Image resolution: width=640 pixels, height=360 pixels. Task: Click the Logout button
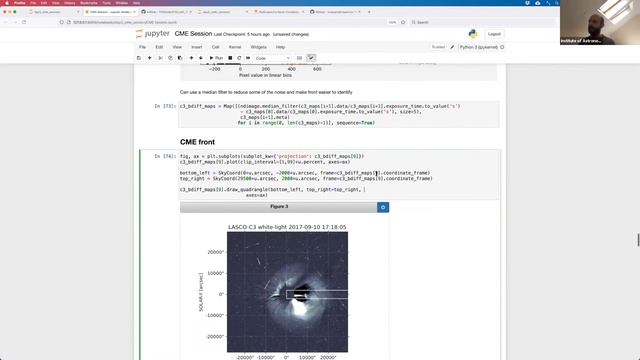click(494, 34)
